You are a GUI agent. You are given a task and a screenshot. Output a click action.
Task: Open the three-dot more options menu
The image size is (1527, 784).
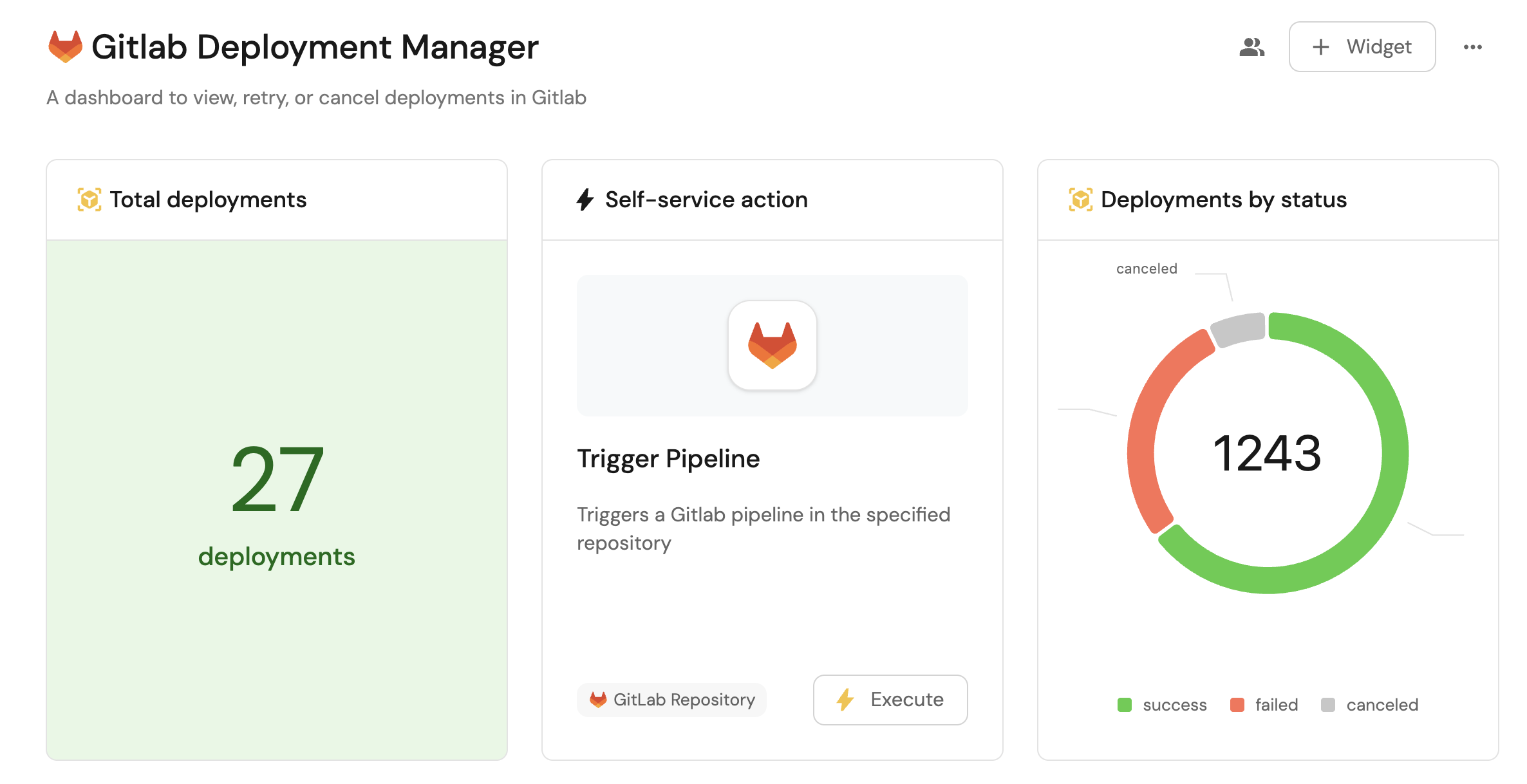(1472, 47)
